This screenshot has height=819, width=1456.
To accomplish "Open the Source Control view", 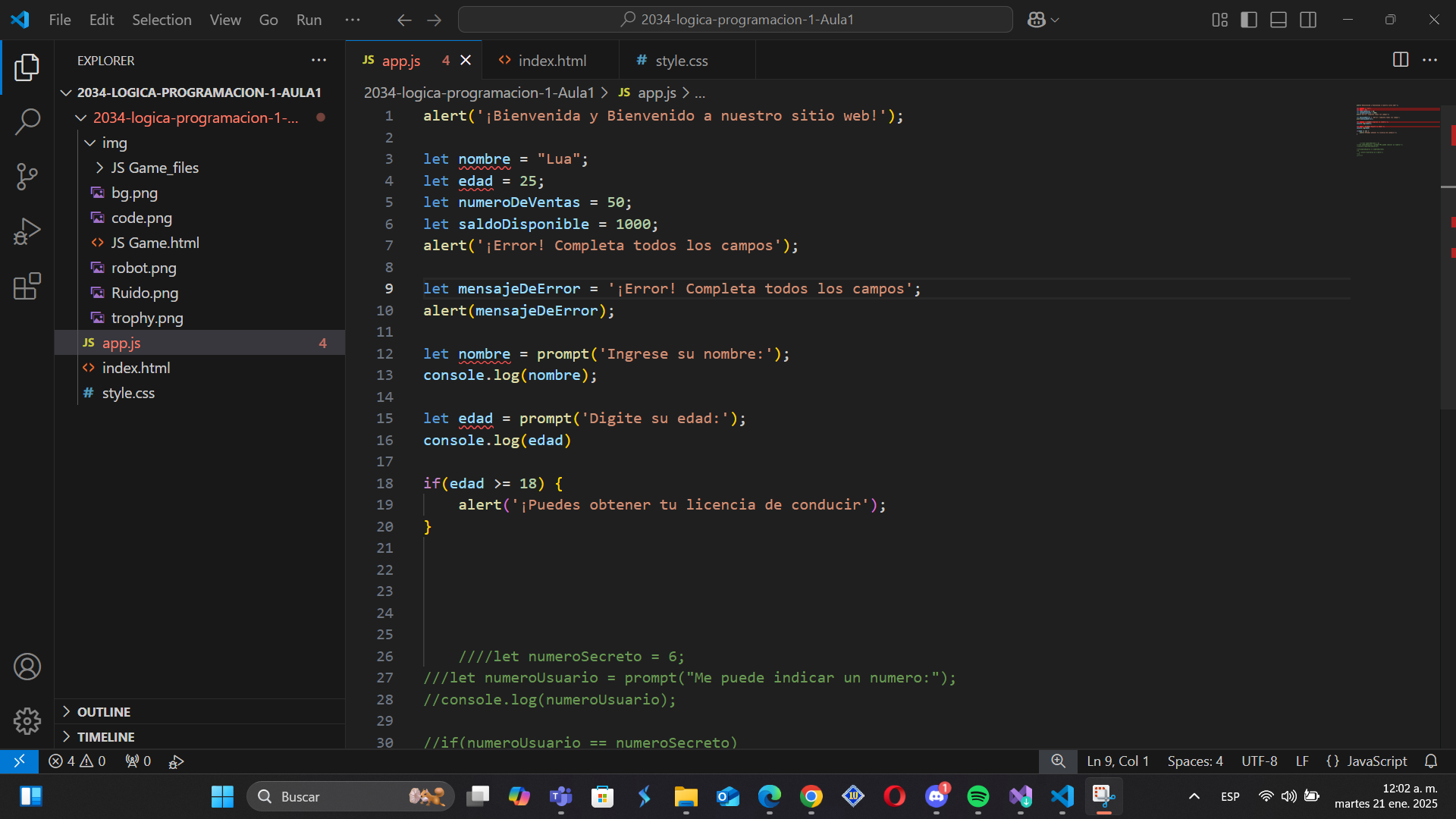I will tap(27, 177).
